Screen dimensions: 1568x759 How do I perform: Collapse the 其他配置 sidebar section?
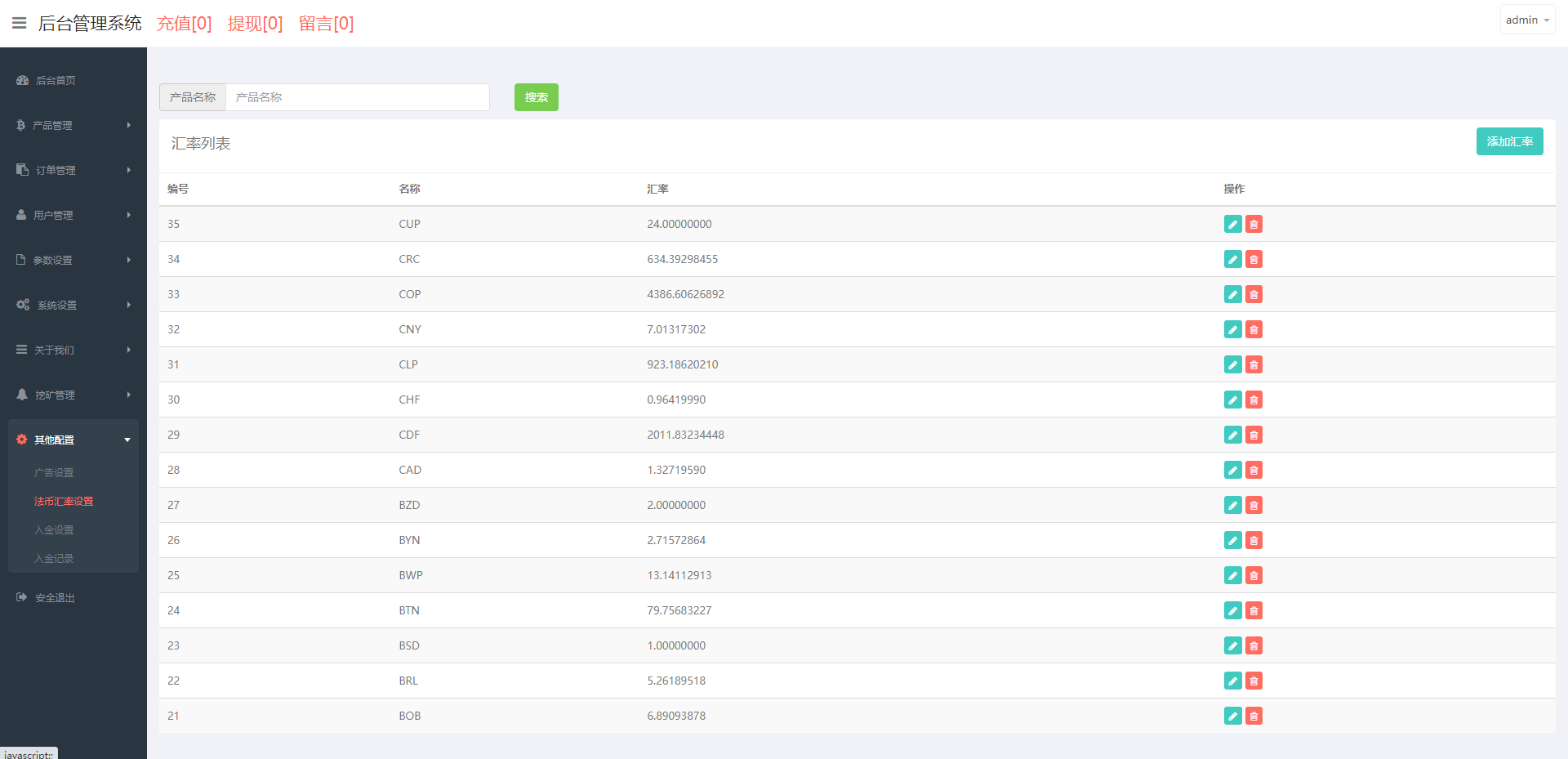pos(73,440)
